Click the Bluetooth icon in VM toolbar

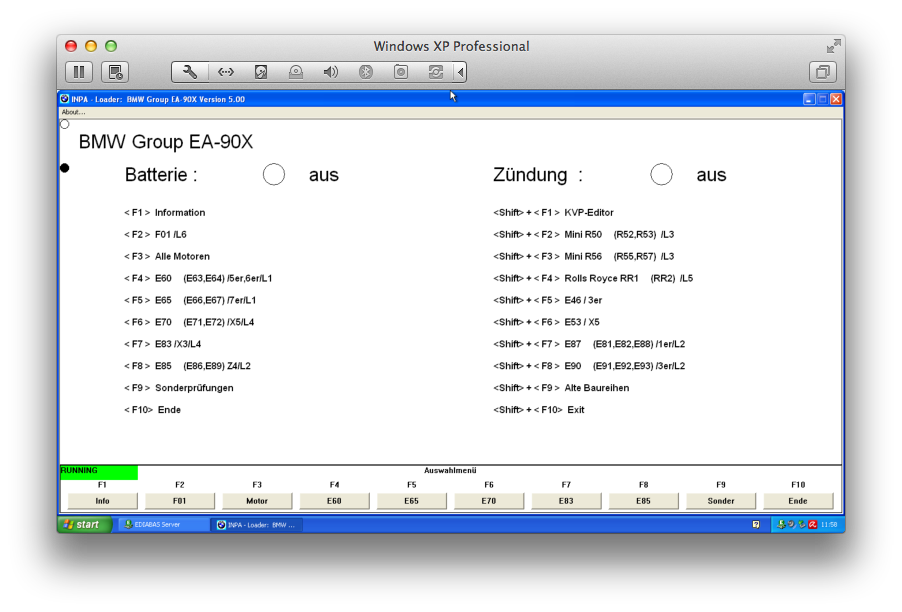pyautogui.click(x=366, y=72)
